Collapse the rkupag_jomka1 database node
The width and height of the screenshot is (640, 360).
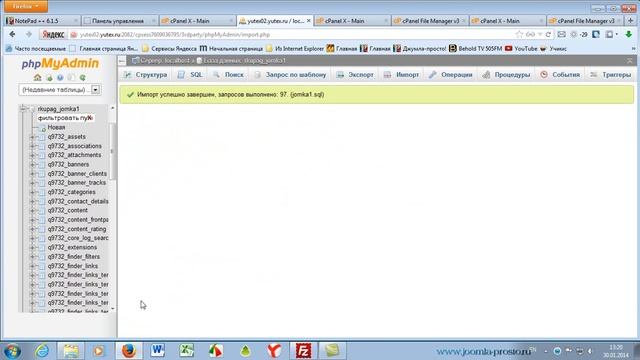[x=24, y=109]
